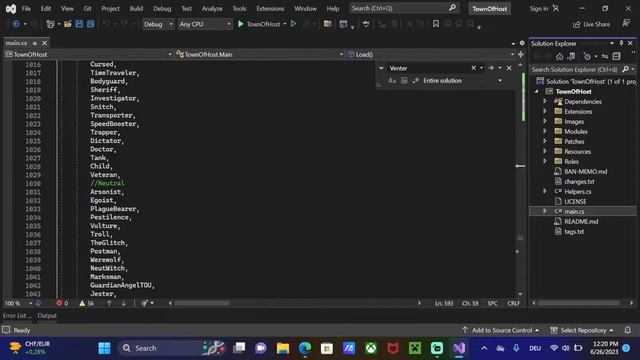Screen dimensions: 640x360
Task: Open the TownOfHost.Main type dropdown
Action: (260, 54)
